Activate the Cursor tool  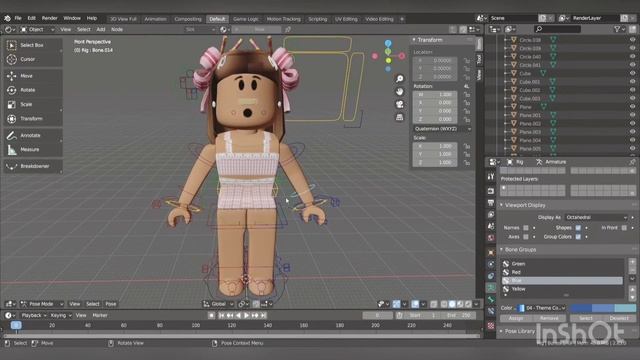coord(33,59)
